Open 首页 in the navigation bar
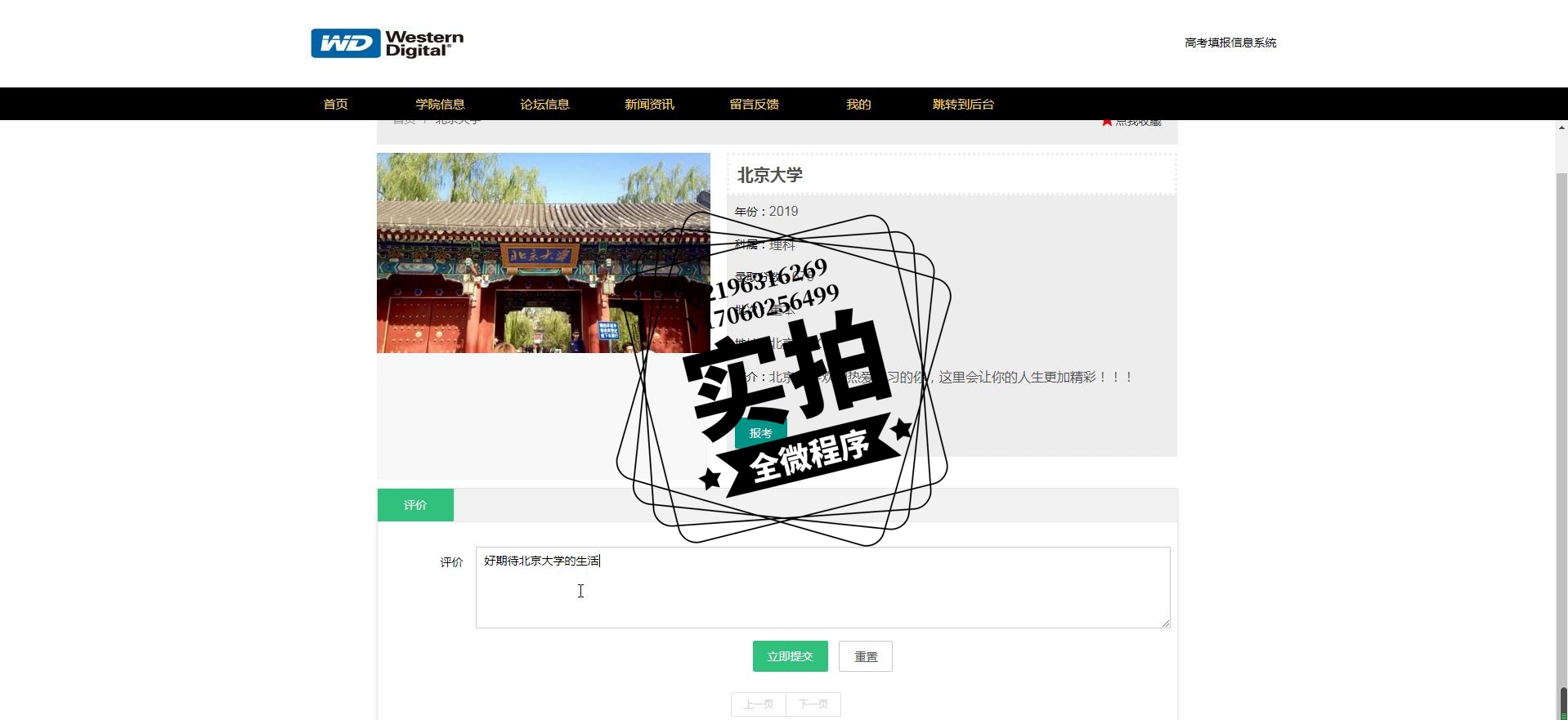Screen dimensions: 1568x720 [x=335, y=104]
